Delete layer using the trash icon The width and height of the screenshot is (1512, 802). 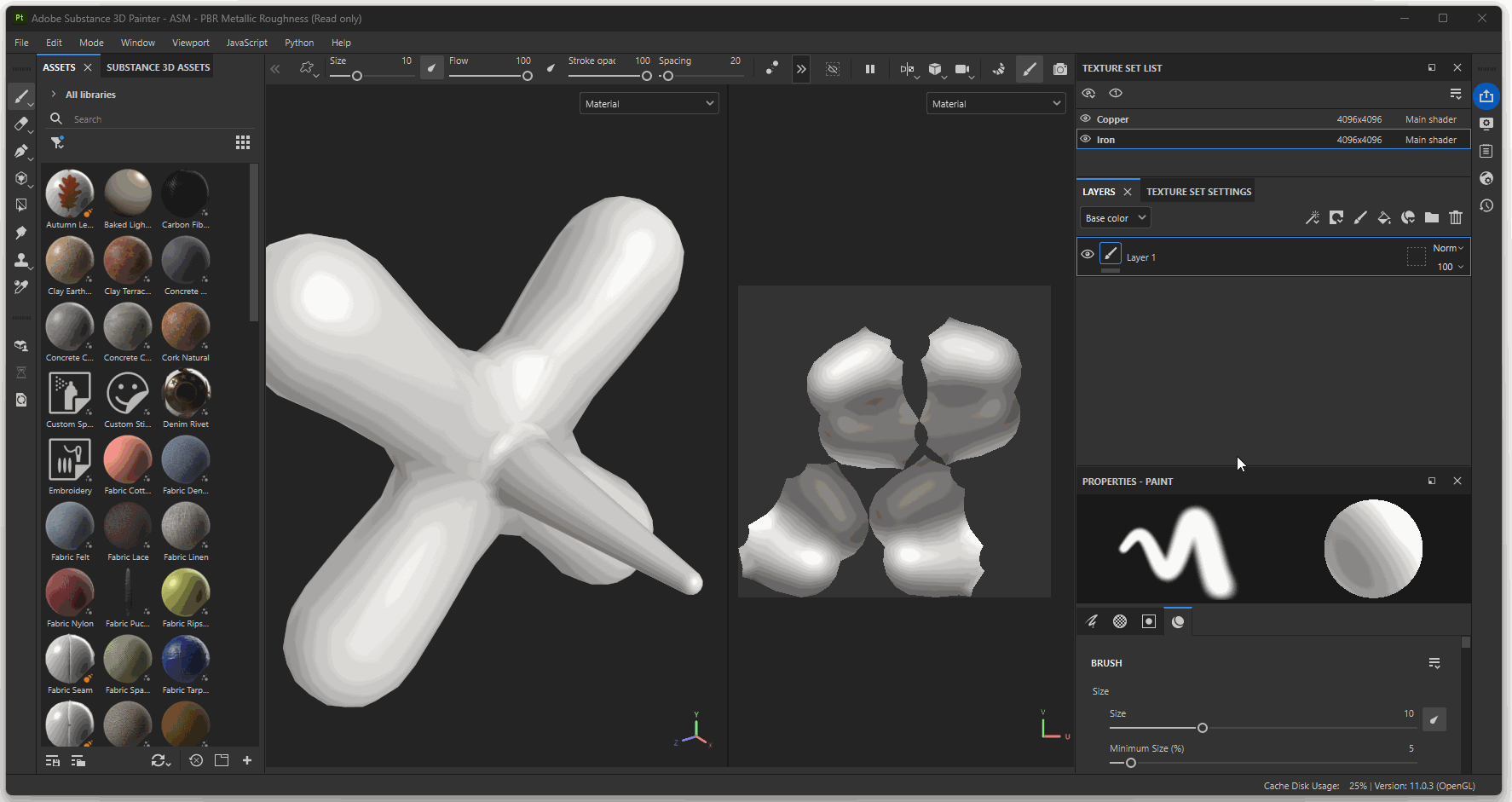click(1456, 218)
